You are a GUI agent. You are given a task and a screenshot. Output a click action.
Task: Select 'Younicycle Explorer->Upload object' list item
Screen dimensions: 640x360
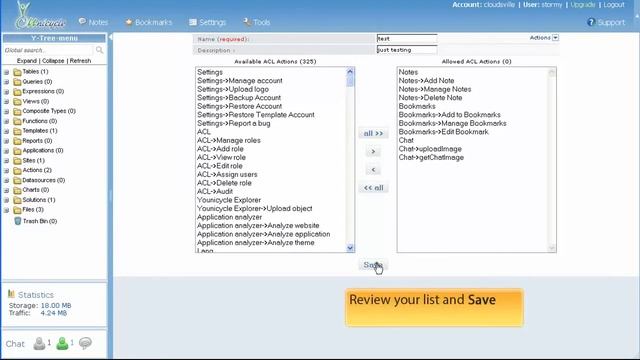tap(254, 209)
